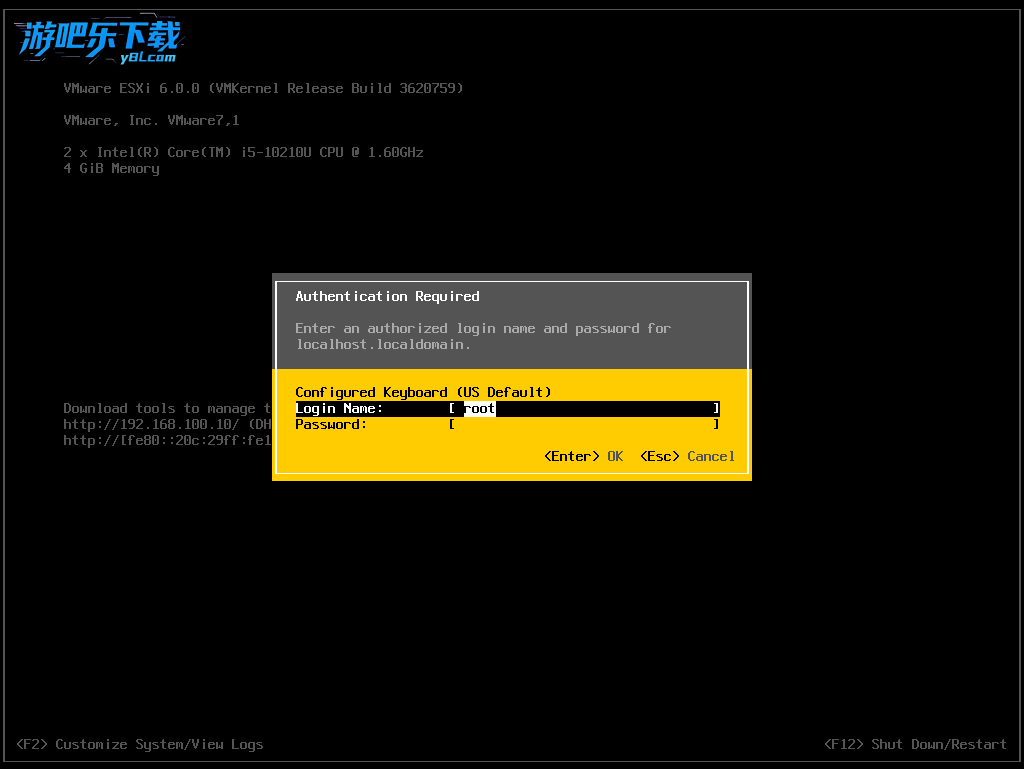Click the 'Enter an authorized login name' prompt
The width and height of the screenshot is (1024, 769).
[x=483, y=328]
